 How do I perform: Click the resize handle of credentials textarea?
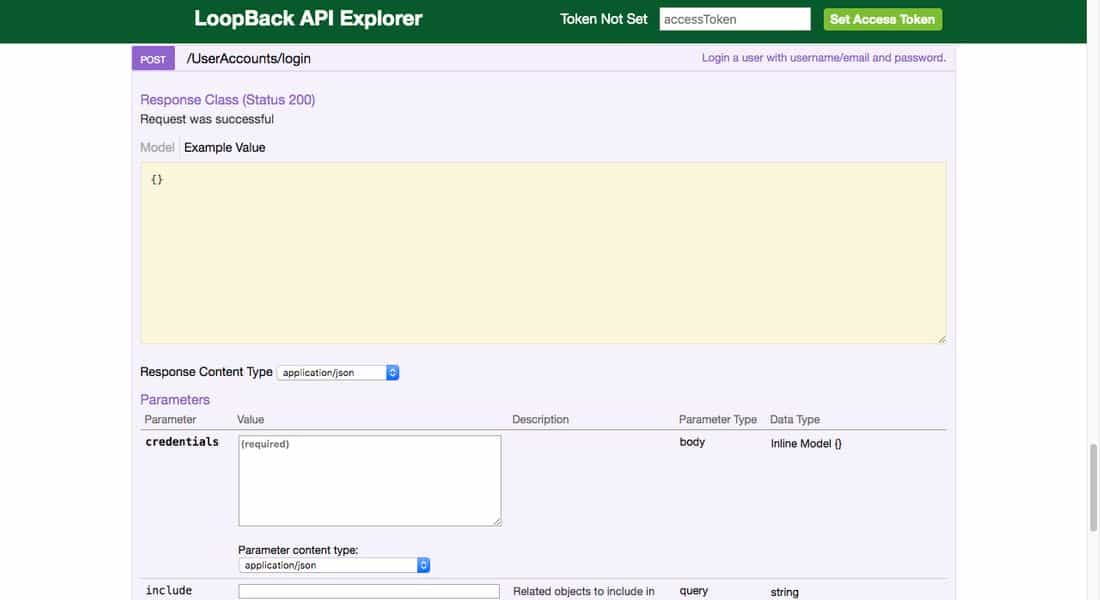coord(497,521)
